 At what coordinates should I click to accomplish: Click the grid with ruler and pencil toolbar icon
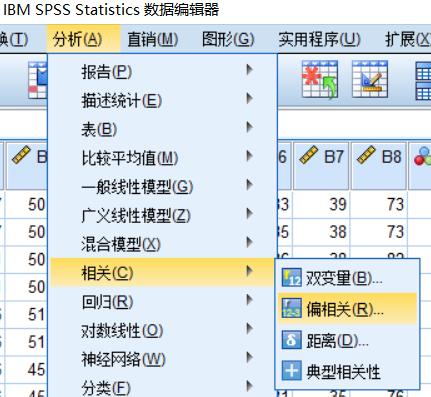tap(370, 79)
